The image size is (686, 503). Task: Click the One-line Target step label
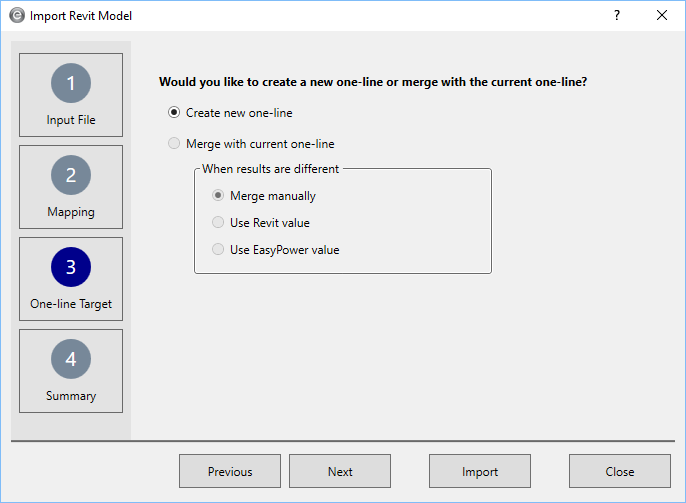coord(71,304)
